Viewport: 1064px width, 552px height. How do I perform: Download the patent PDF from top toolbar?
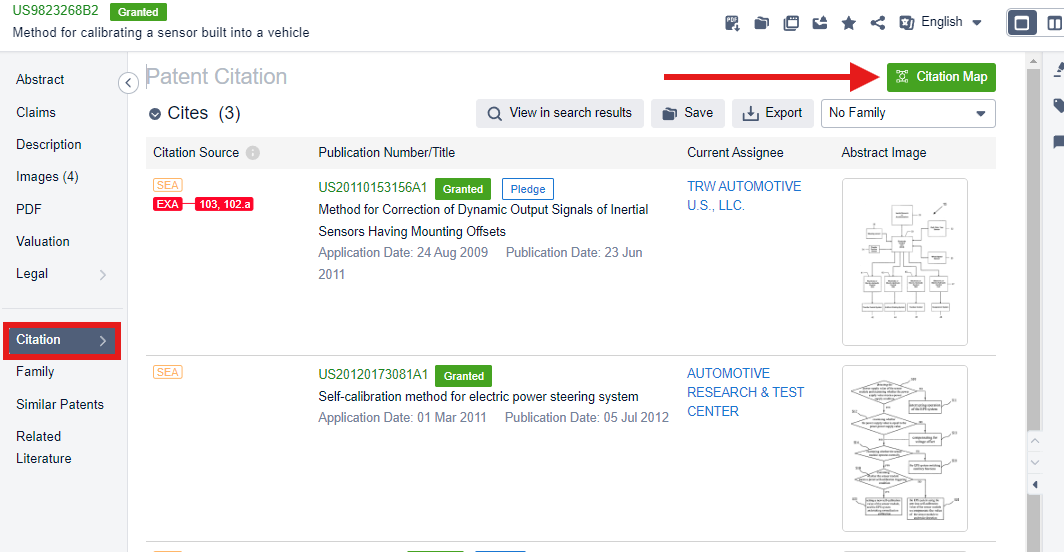pos(732,23)
